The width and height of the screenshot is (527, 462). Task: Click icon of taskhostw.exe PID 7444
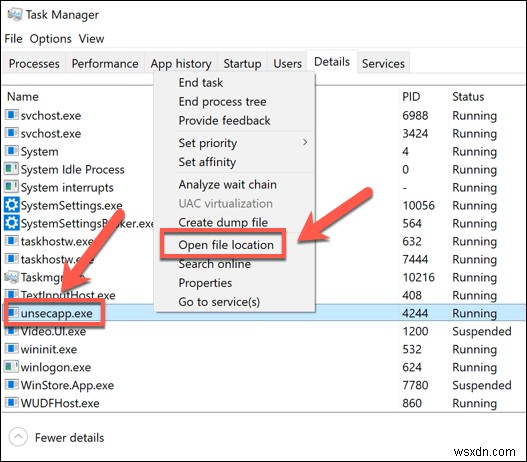pyautogui.click(x=12, y=259)
